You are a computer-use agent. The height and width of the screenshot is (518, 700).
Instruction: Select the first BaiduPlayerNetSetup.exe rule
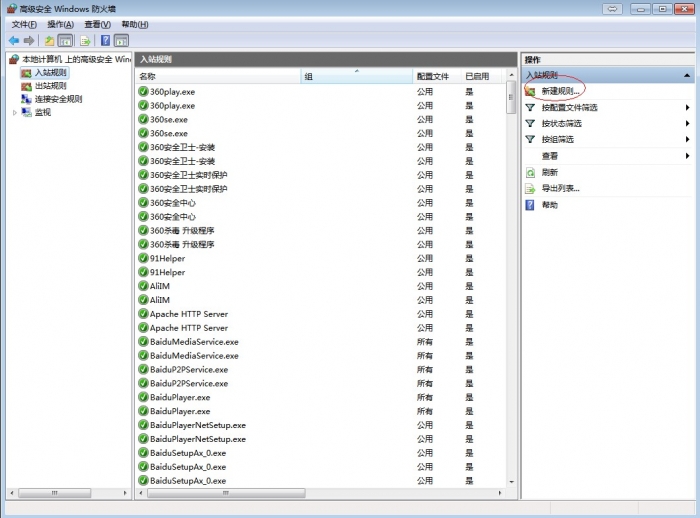click(x=198, y=425)
